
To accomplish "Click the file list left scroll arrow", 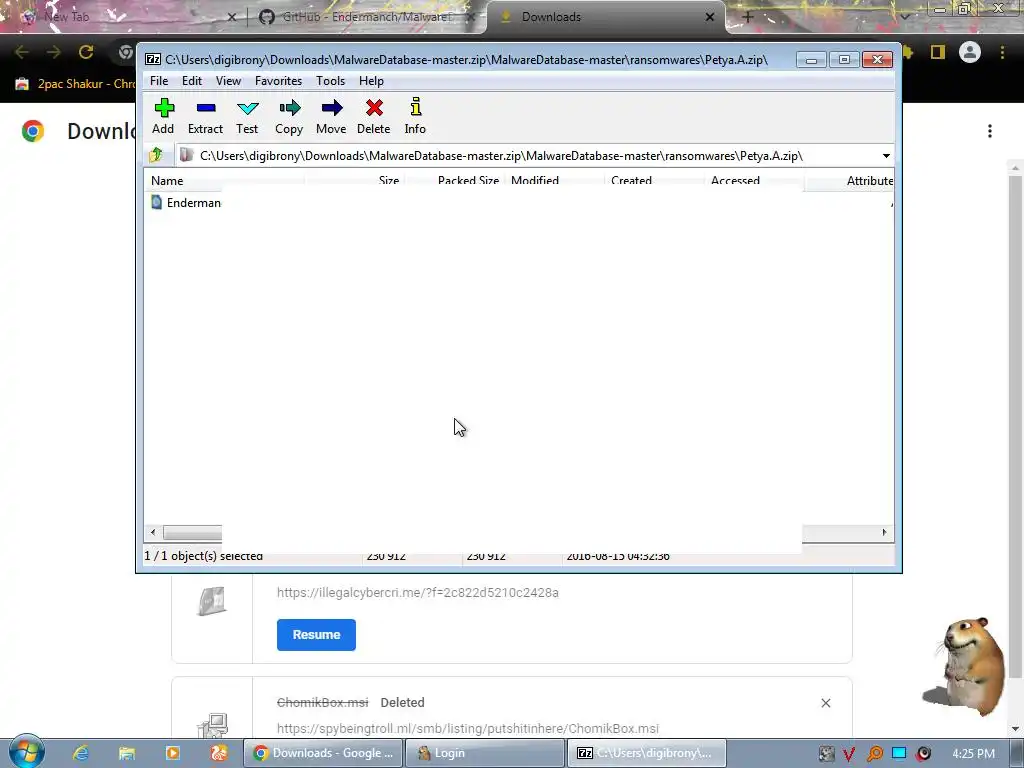I will (x=153, y=532).
